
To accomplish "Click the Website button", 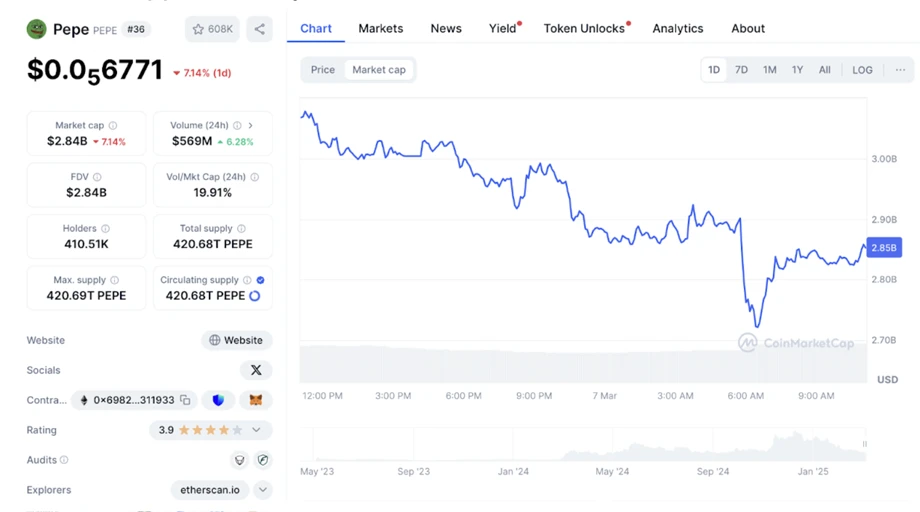I will point(237,340).
